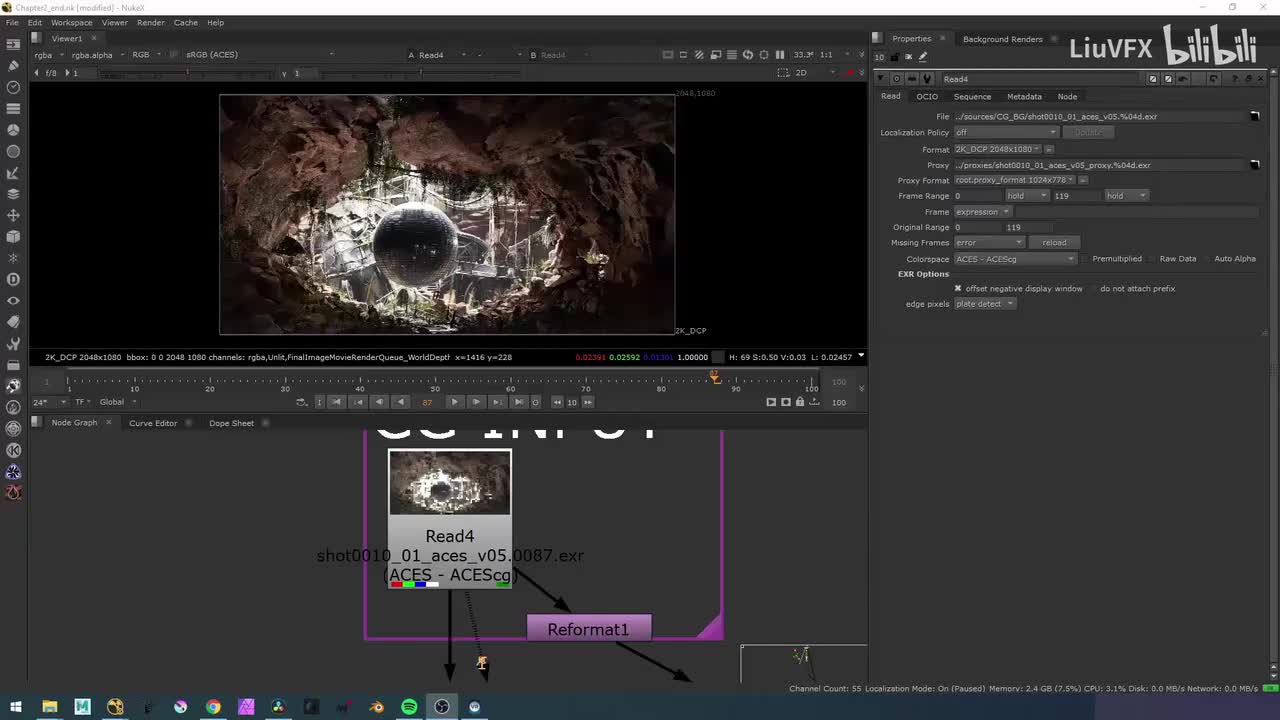Jump to the last frame
The width and height of the screenshot is (1280, 720).
pyautogui.click(x=518, y=402)
